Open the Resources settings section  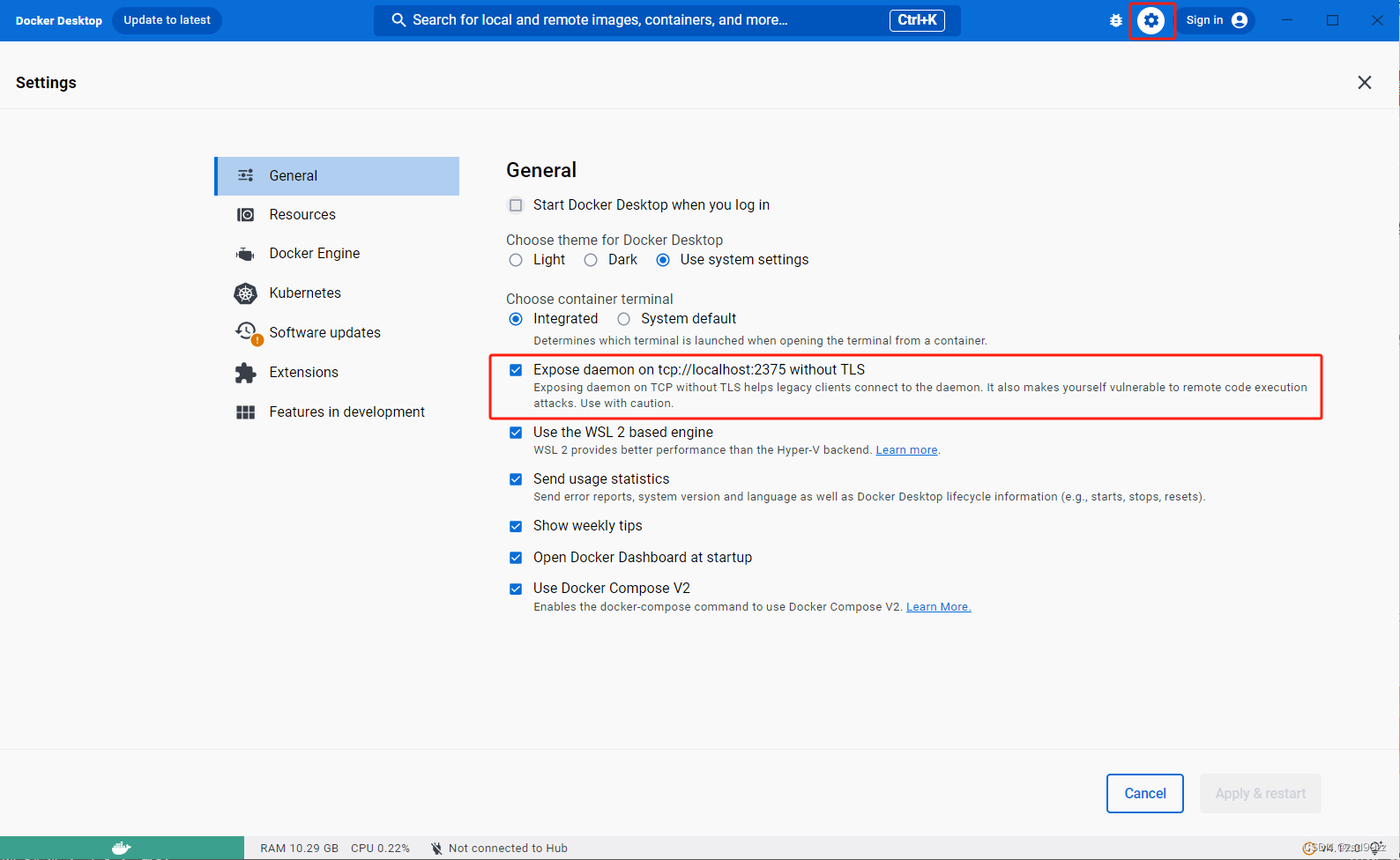pos(337,215)
